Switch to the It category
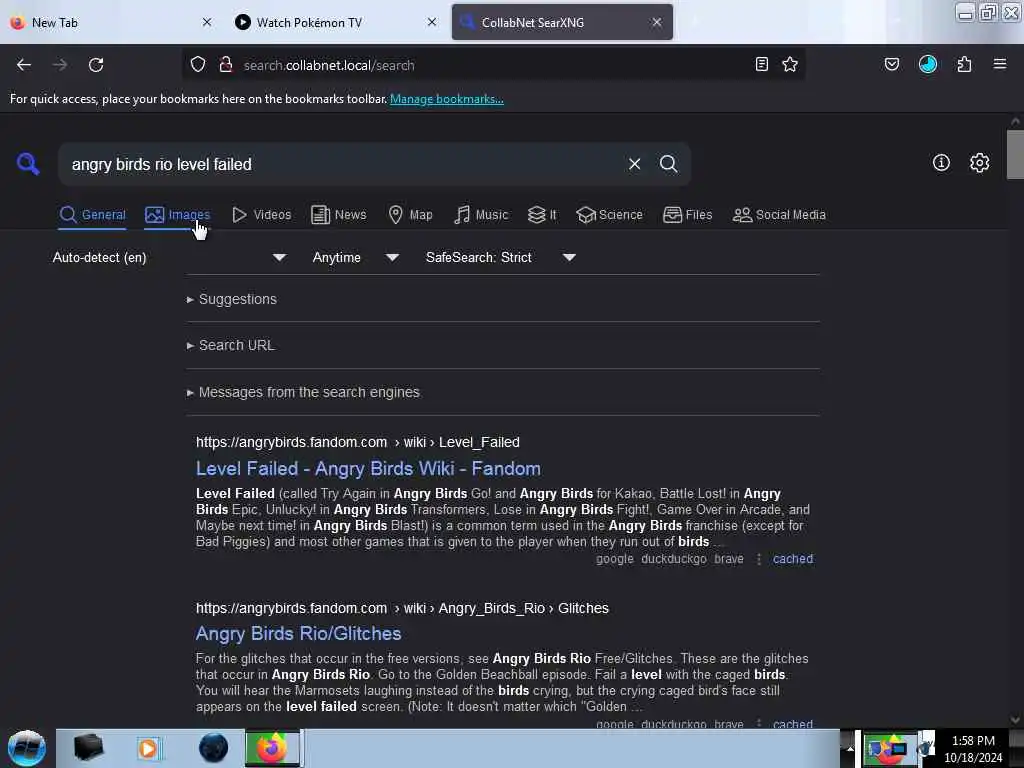Image resolution: width=1024 pixels, height=768 pixels. [x=542, y=215]
